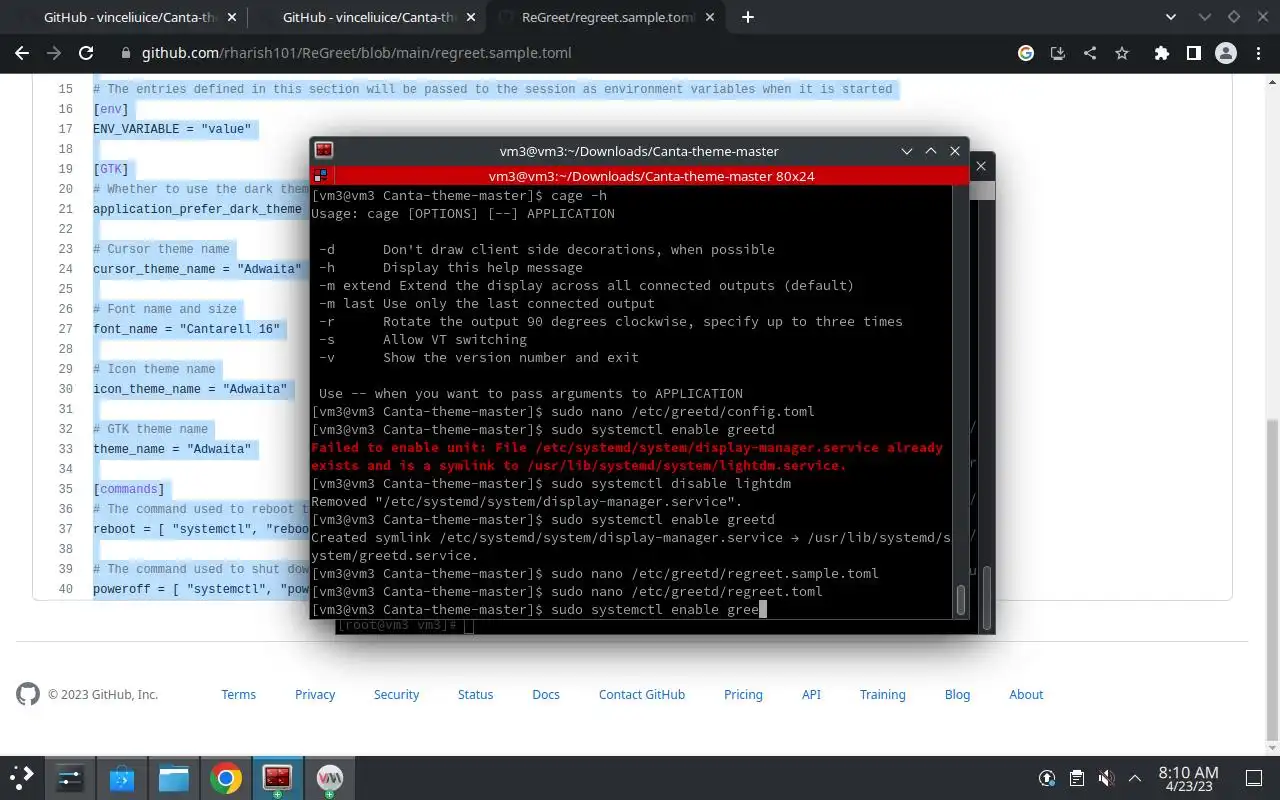Open Chrome's three-dot menu
The width and height of the screenshot is (1280, 800).
pyautogui.click(x=1257, y=53)
